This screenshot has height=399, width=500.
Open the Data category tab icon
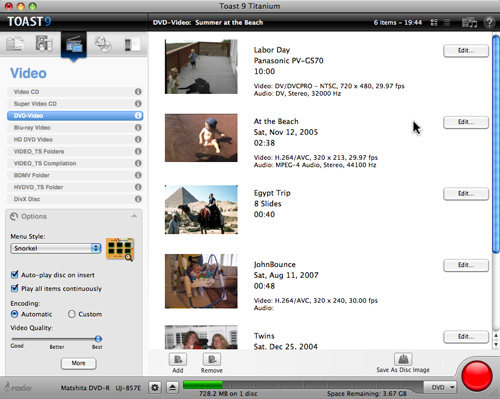point(15,44)
